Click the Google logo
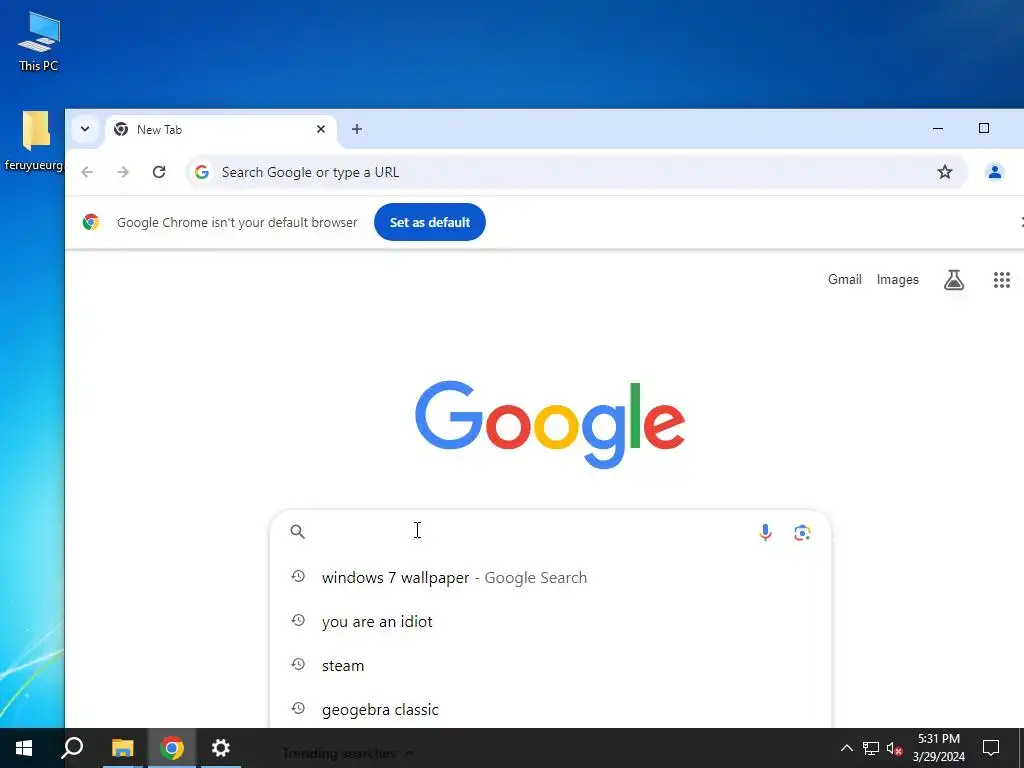 (550, 424)
